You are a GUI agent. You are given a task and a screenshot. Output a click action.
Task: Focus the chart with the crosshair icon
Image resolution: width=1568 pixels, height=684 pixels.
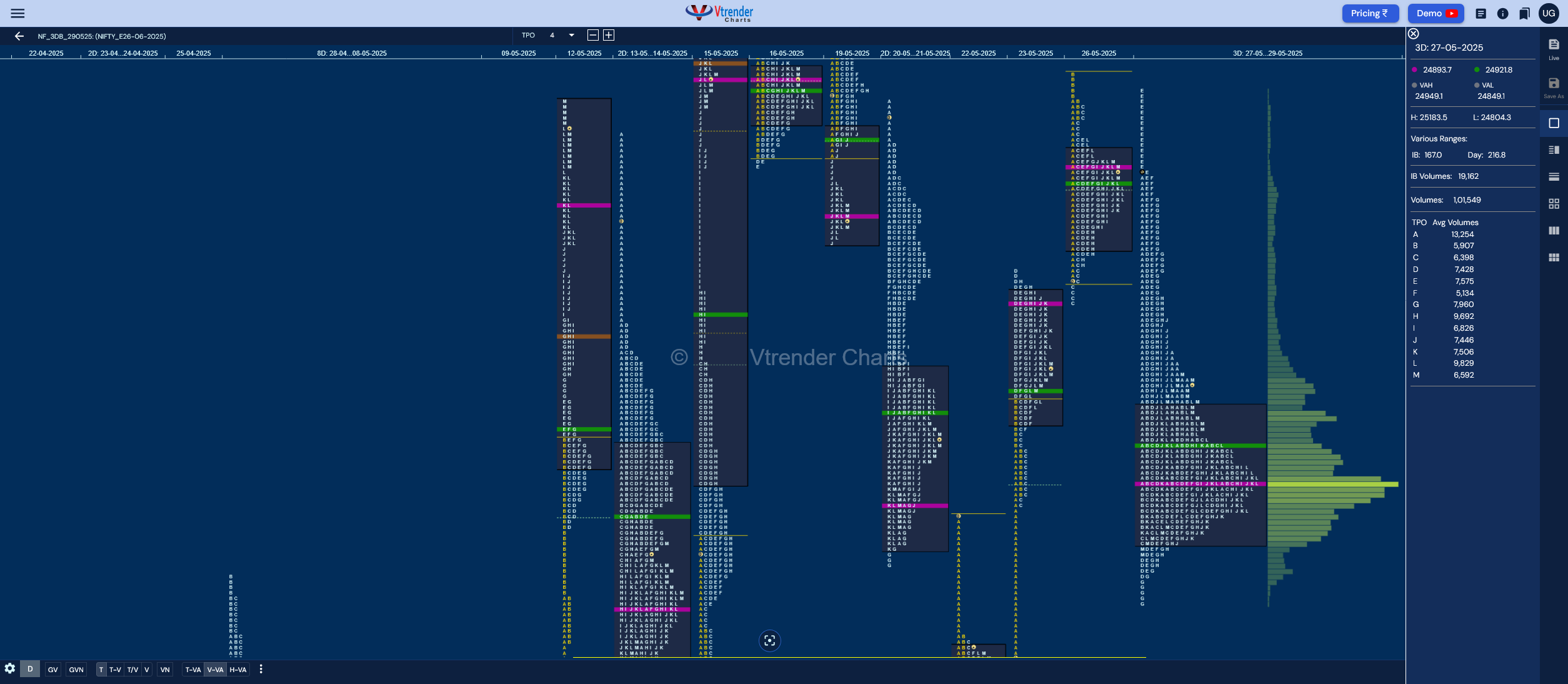[769, 640]
